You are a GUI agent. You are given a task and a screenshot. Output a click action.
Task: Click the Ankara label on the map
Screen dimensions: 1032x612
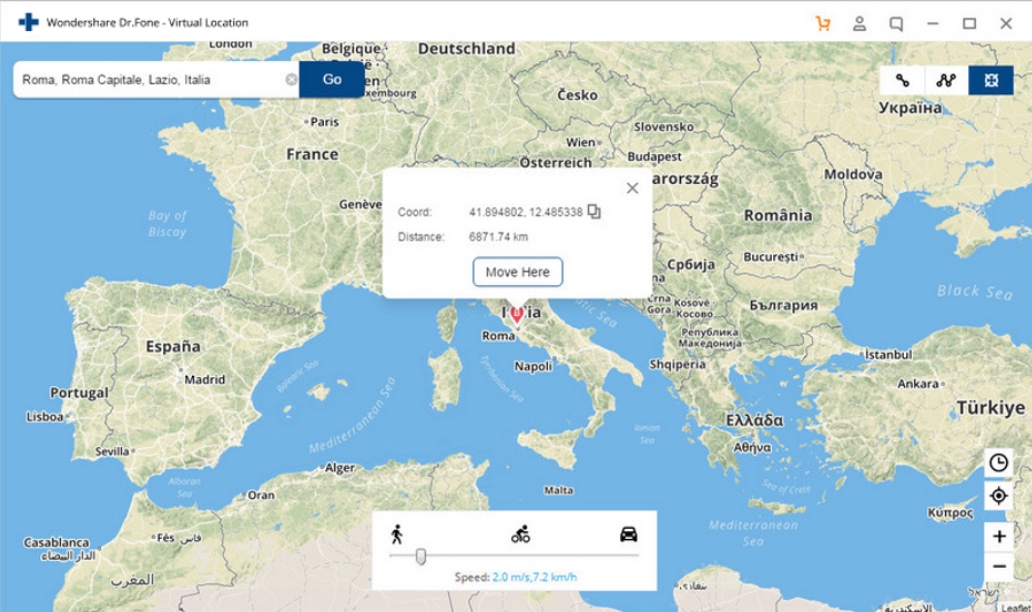tap(917, 384)
